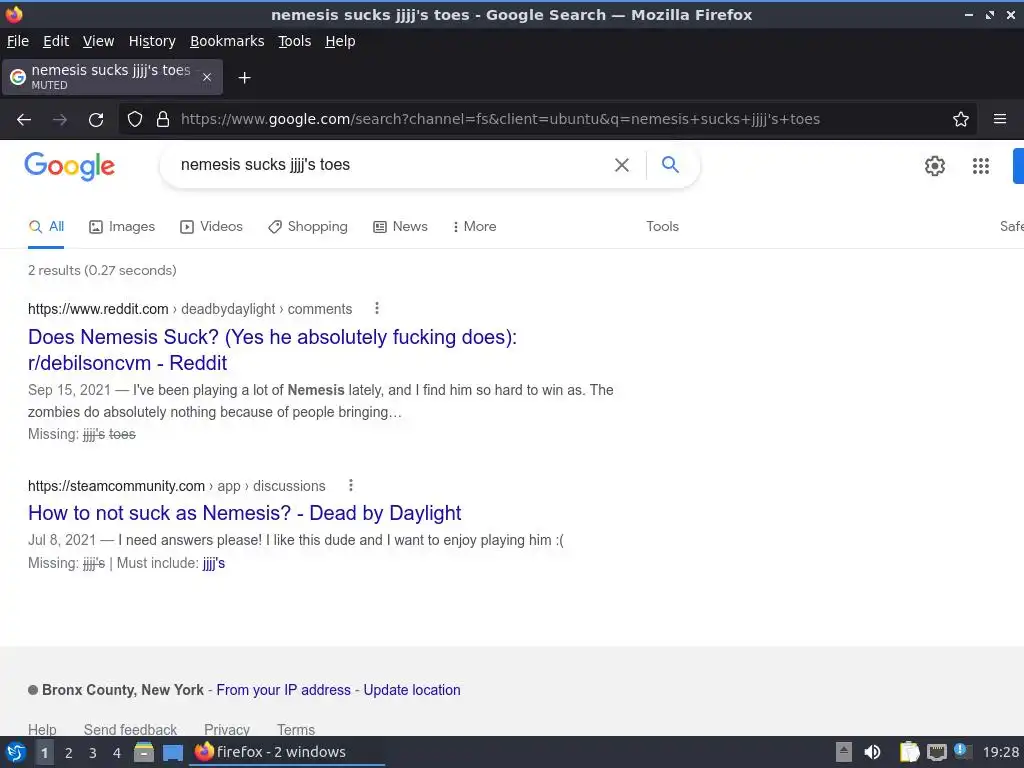Click 'From your IP address' link
This screenshot has height=768, width=1024.
(283, 690)
